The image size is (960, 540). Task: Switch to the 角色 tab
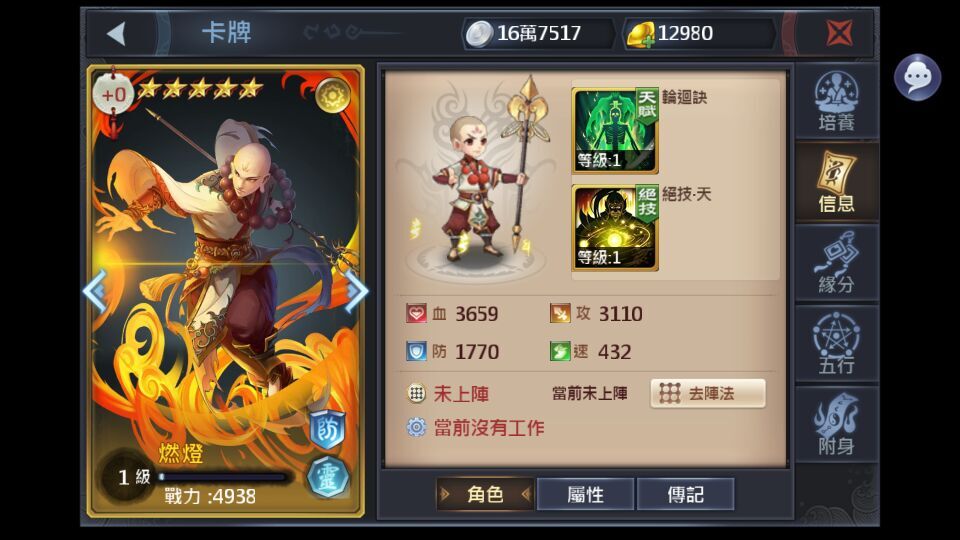pyautogui.click(x=485, y=494)
